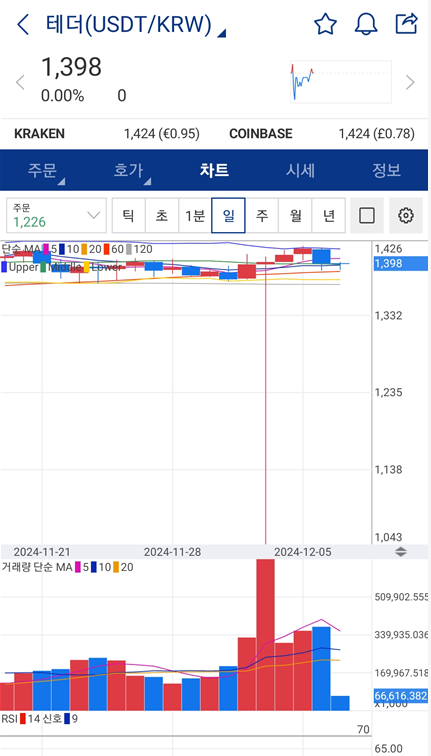
Task: Click the 66,616.382 volume tag
Action: pyautogui.click(x=401, y=696)
